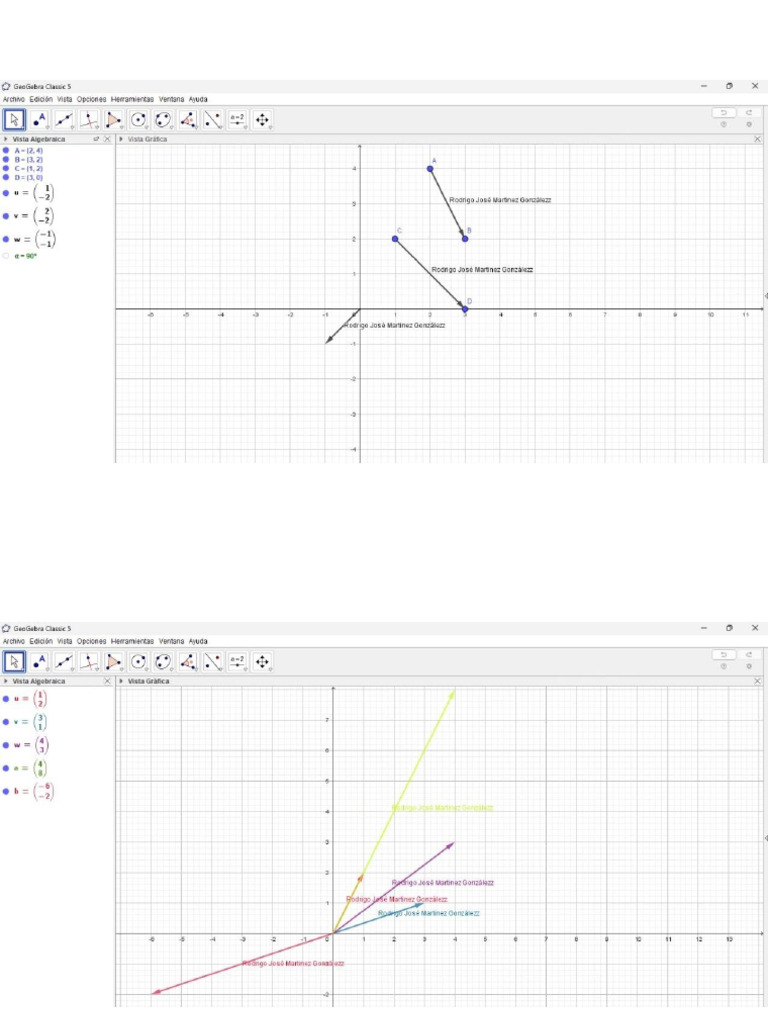
Task: Select the Ellipse tool in lower GeoGebra window
Action: click(x=163, y=662)
